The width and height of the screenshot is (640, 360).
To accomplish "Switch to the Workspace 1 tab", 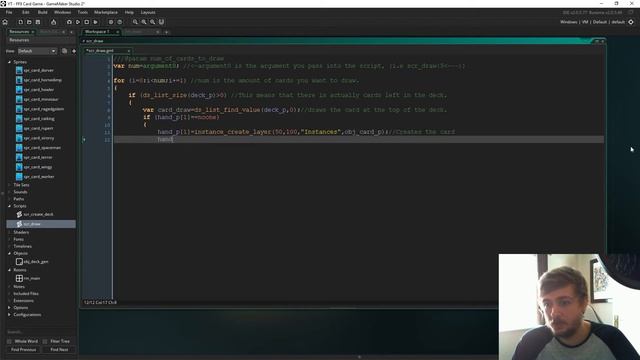I will [x=97, y=32].
